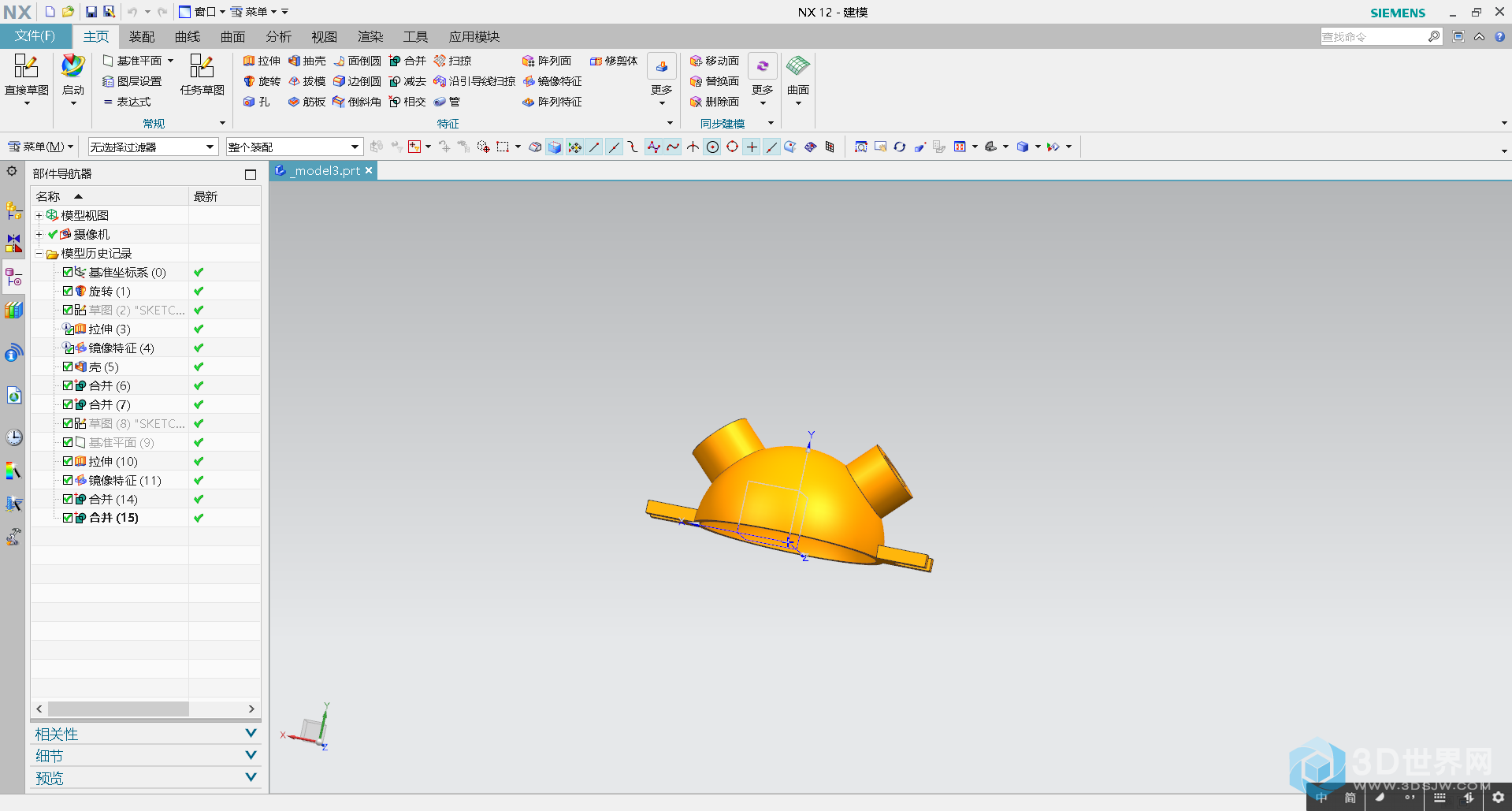Uncheck the 合并 (15) checkbox

point(68,518)
